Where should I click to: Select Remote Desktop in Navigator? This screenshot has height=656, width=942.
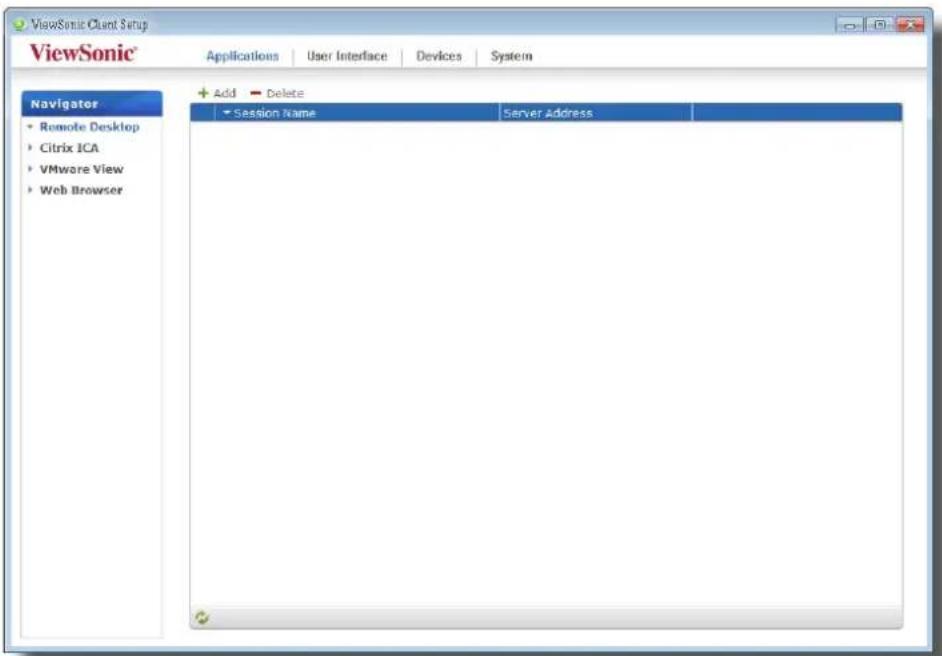click(90, 127)
